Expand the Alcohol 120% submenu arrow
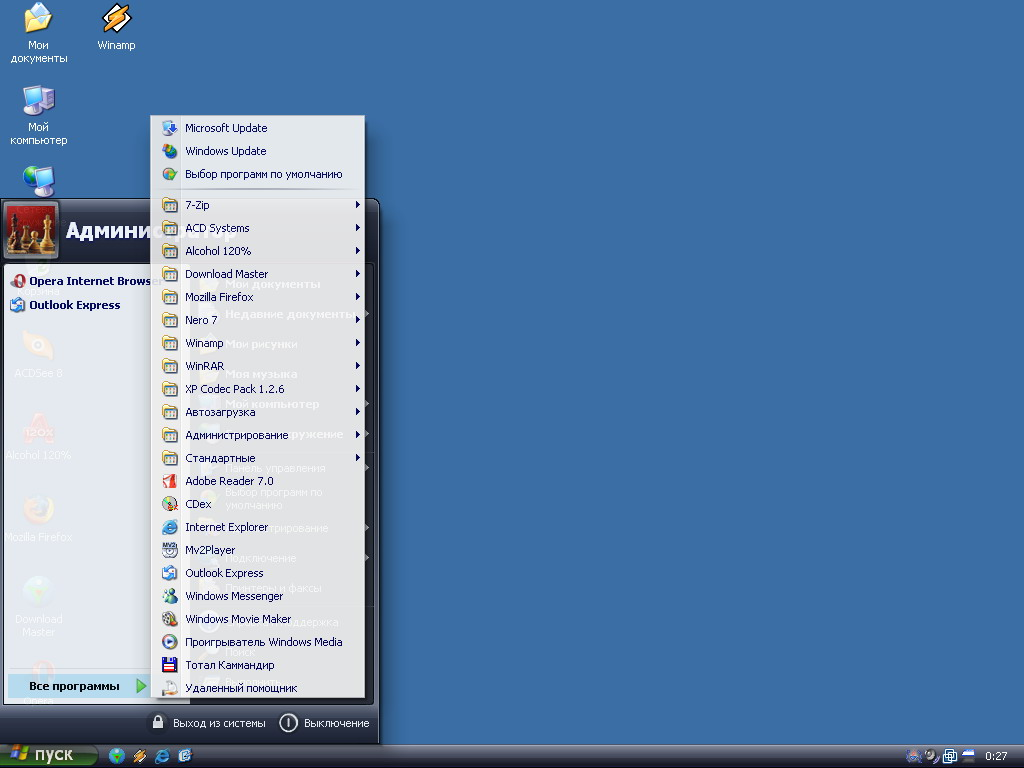The image size is (1024, 768). coord(358,251)
